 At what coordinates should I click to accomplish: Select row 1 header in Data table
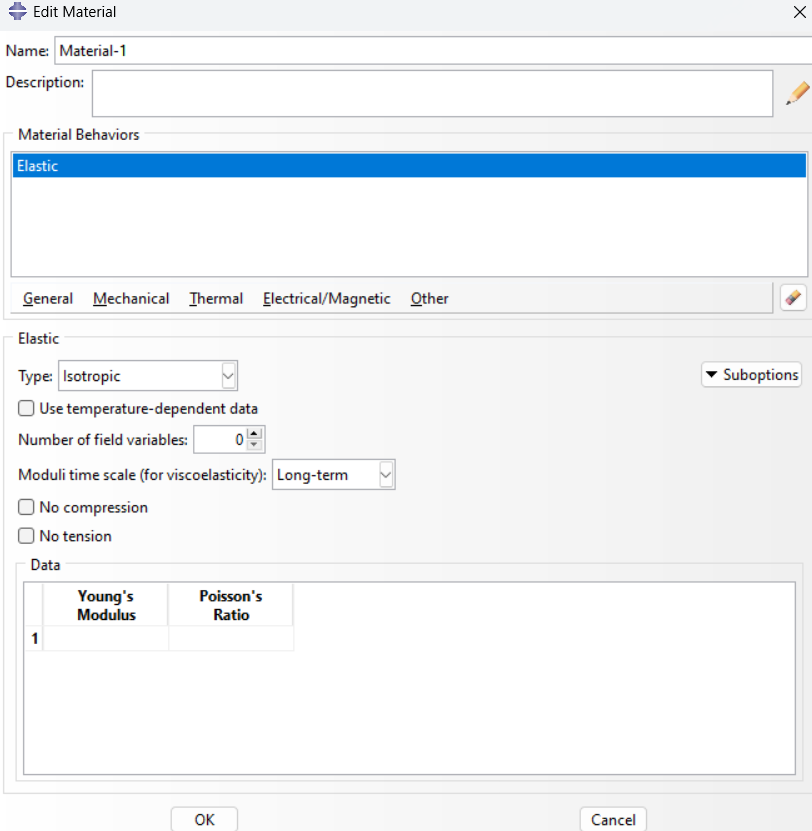(x=34, y=638)
